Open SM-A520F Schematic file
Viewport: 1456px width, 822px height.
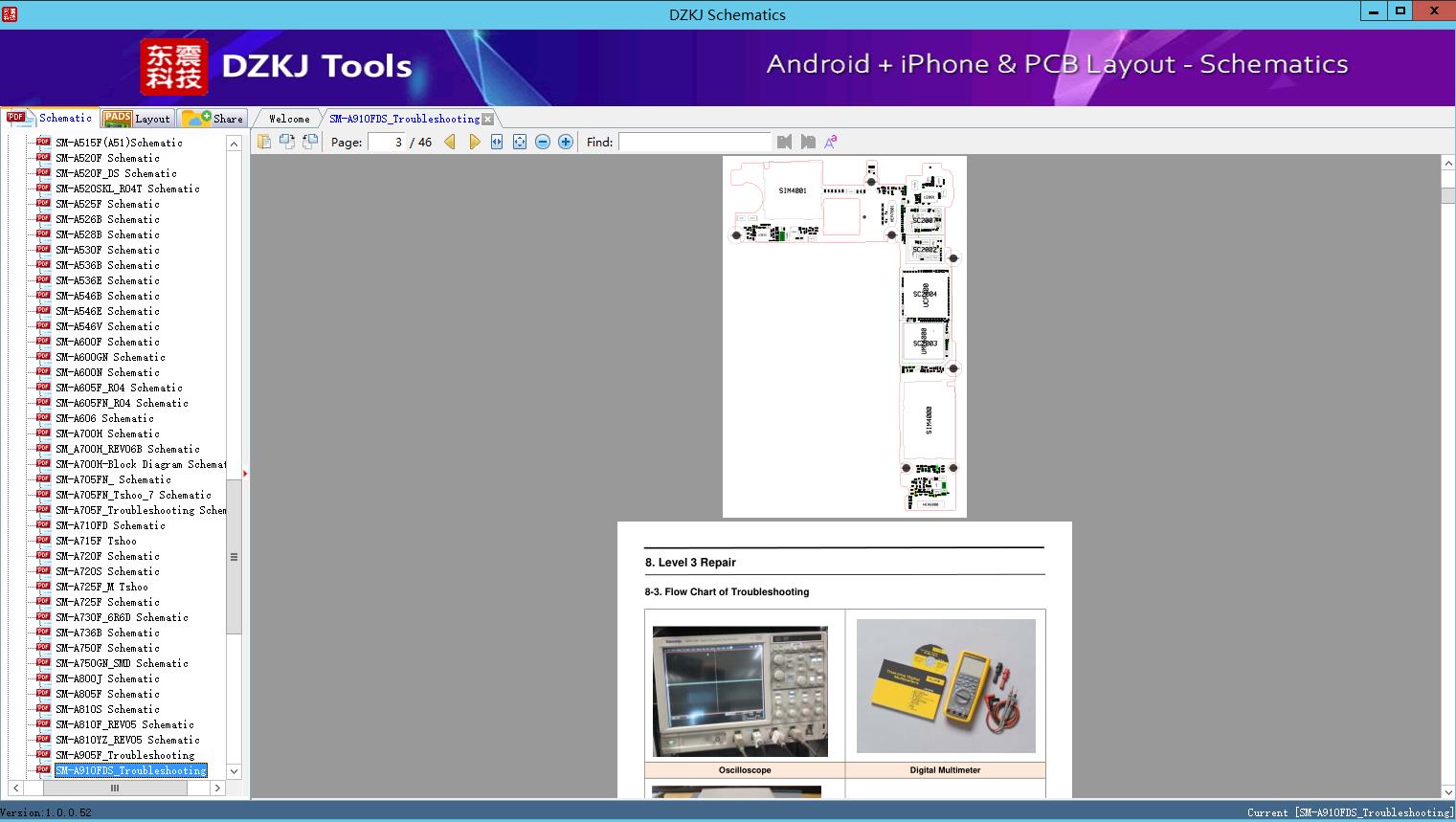click(107, 158)
